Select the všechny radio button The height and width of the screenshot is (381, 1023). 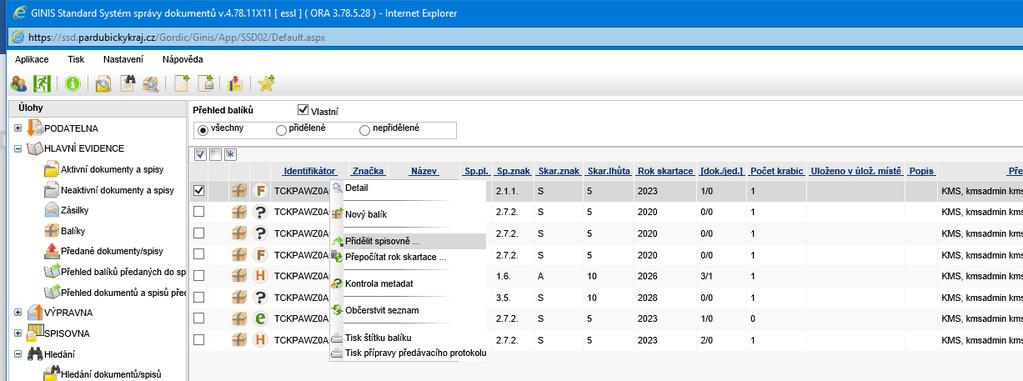pyautogui.click(x=203, y=130)
